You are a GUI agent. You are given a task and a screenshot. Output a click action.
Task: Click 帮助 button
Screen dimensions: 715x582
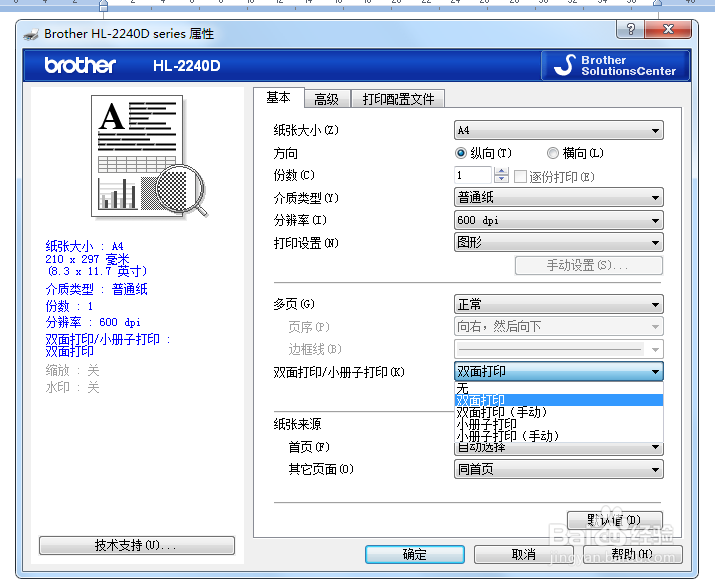pos(632,555)
